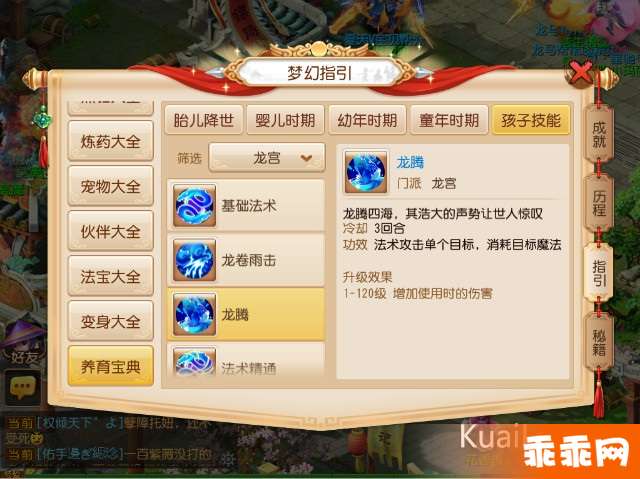
Task: Expand the 龙宫 filter dropdown
Action: click(267, 157)
